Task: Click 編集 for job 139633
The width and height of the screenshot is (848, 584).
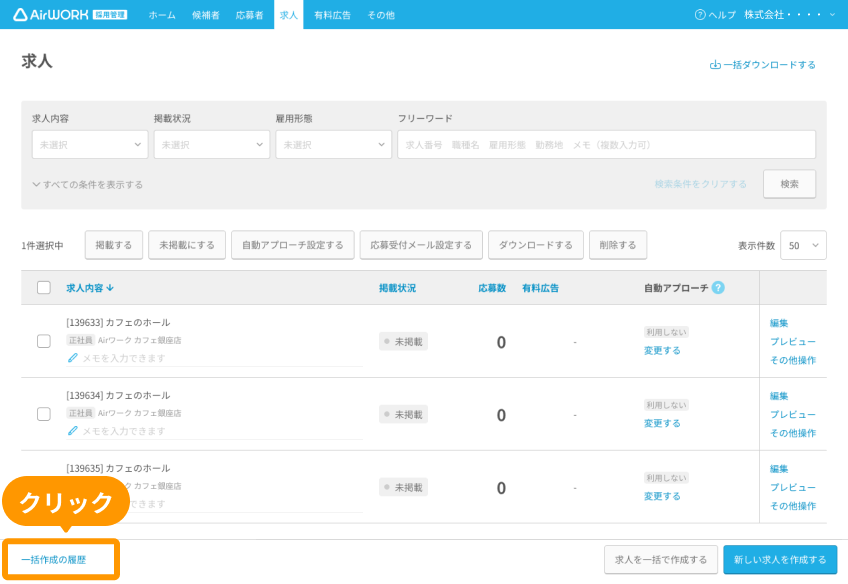Action: coord(779,323)
